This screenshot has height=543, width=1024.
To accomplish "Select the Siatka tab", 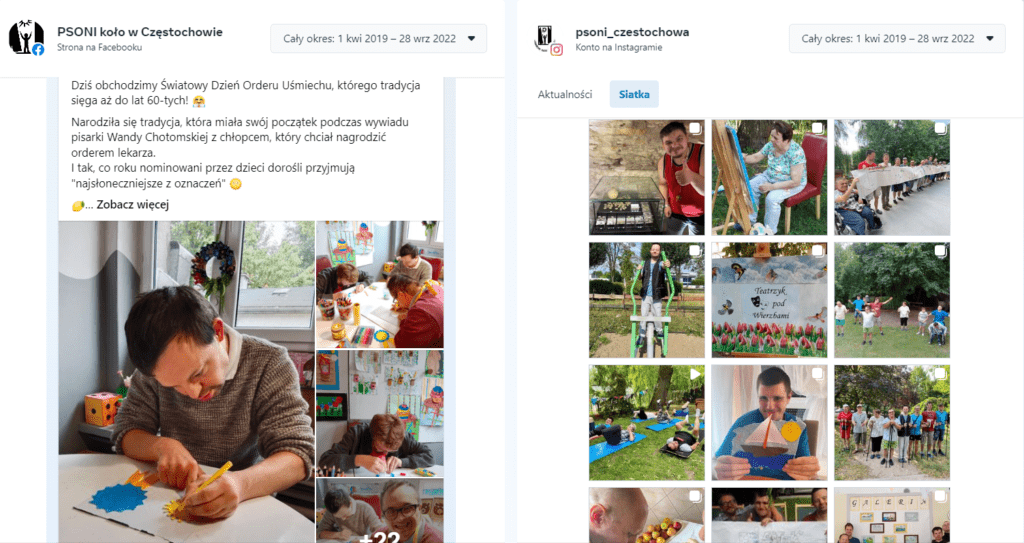I will (634, 94).
